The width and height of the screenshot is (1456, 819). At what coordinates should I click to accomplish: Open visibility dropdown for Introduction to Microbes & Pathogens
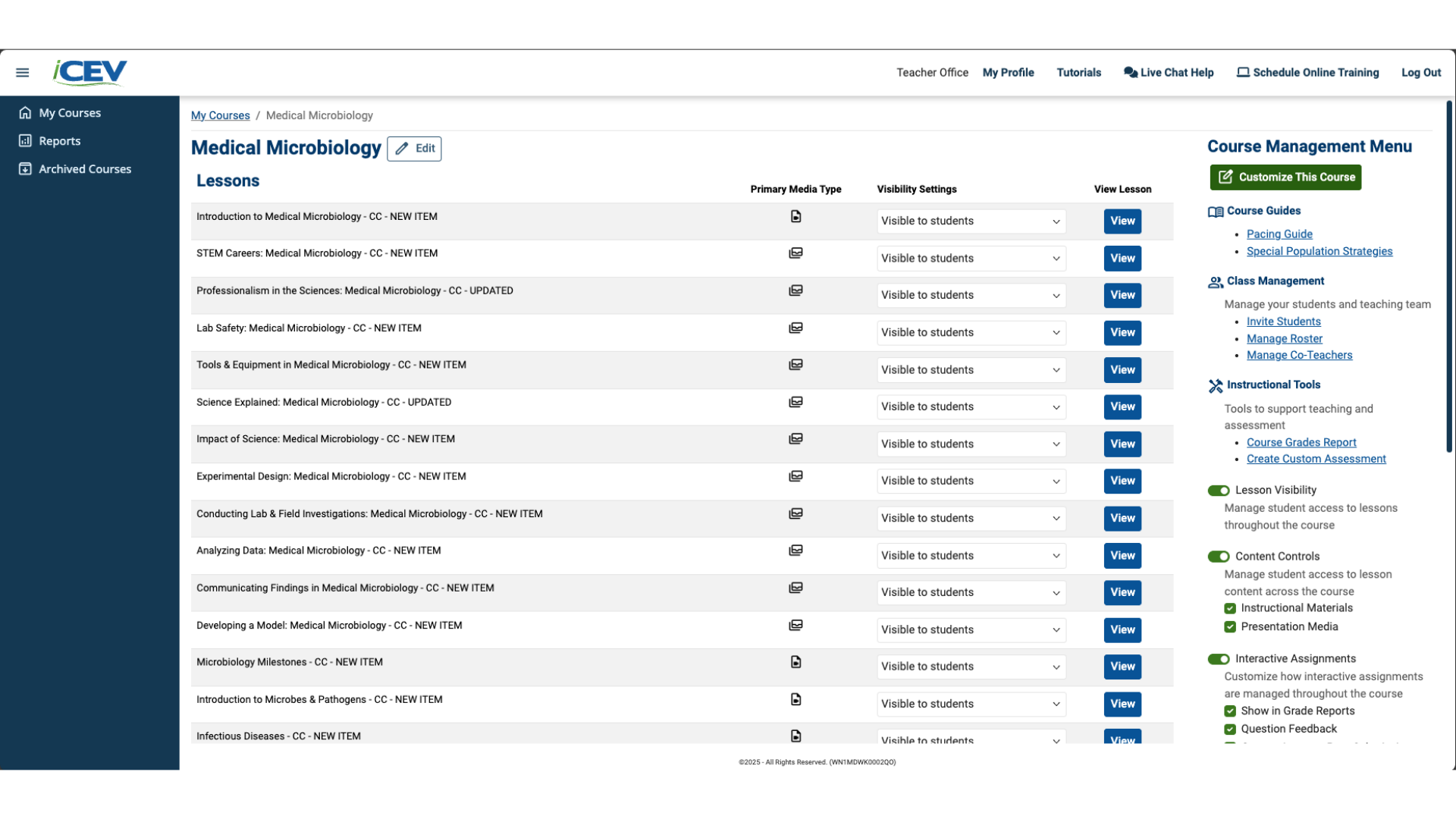tap(971, 704)
